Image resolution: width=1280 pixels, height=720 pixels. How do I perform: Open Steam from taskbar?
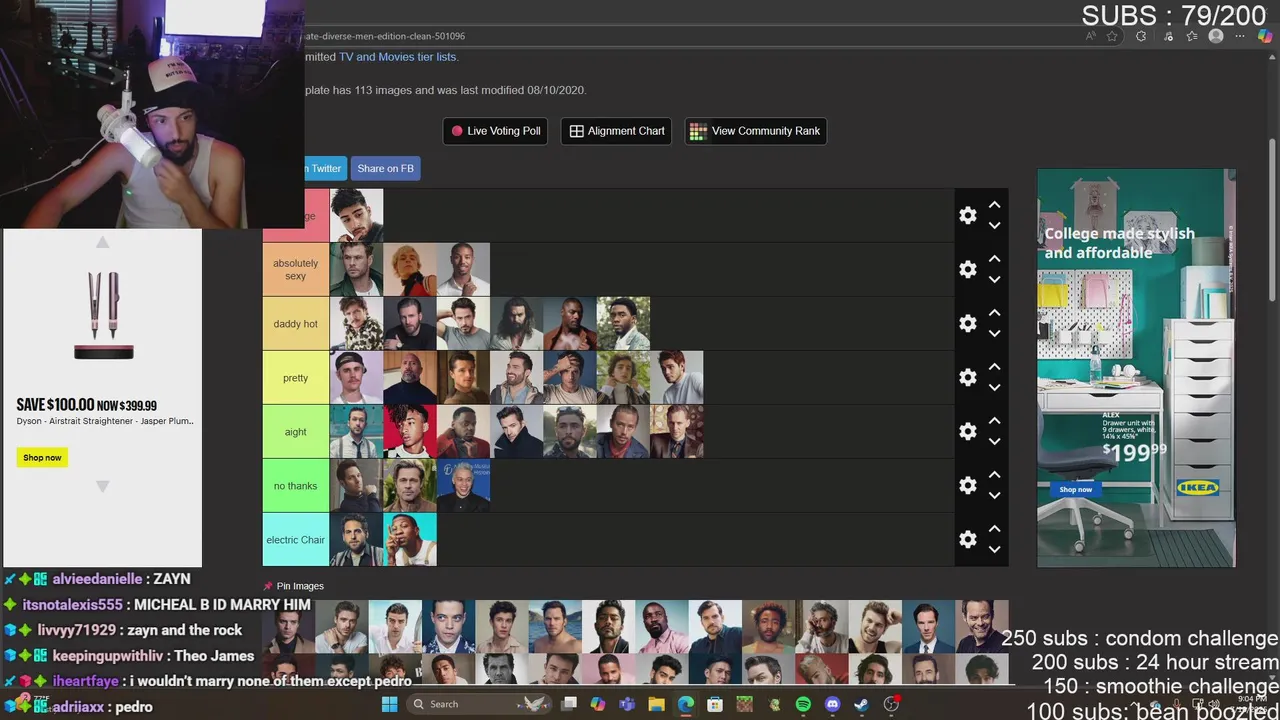point(861,704)
